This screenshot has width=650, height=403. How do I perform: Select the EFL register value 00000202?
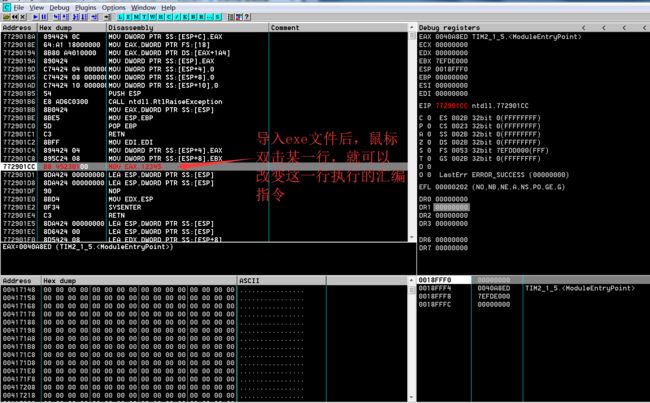451,187
